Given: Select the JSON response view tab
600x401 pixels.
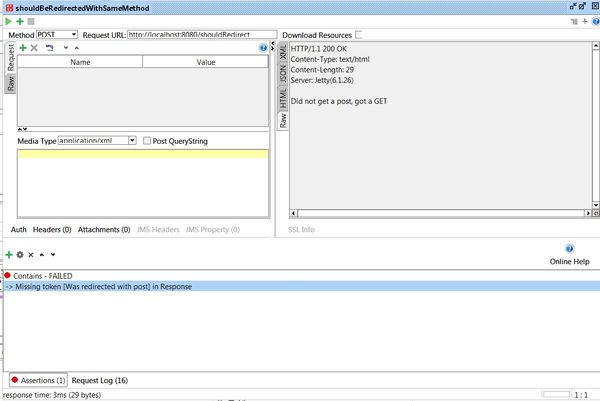Looking at the screenshot, I should [x=283, y=74].
